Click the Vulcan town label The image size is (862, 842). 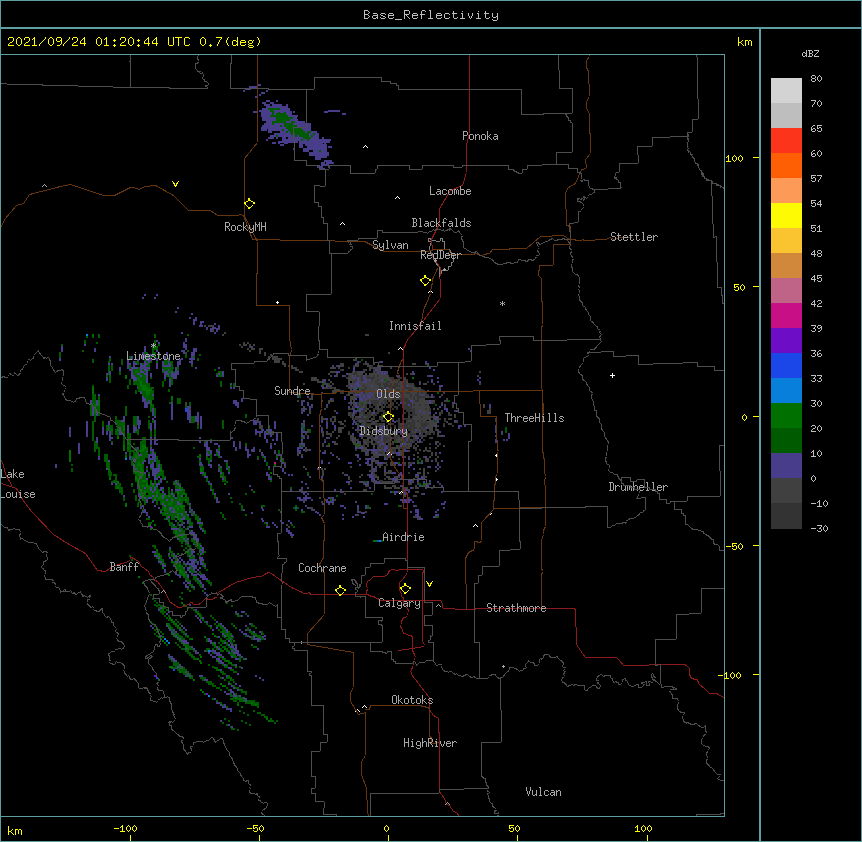(x=543, y=792)
